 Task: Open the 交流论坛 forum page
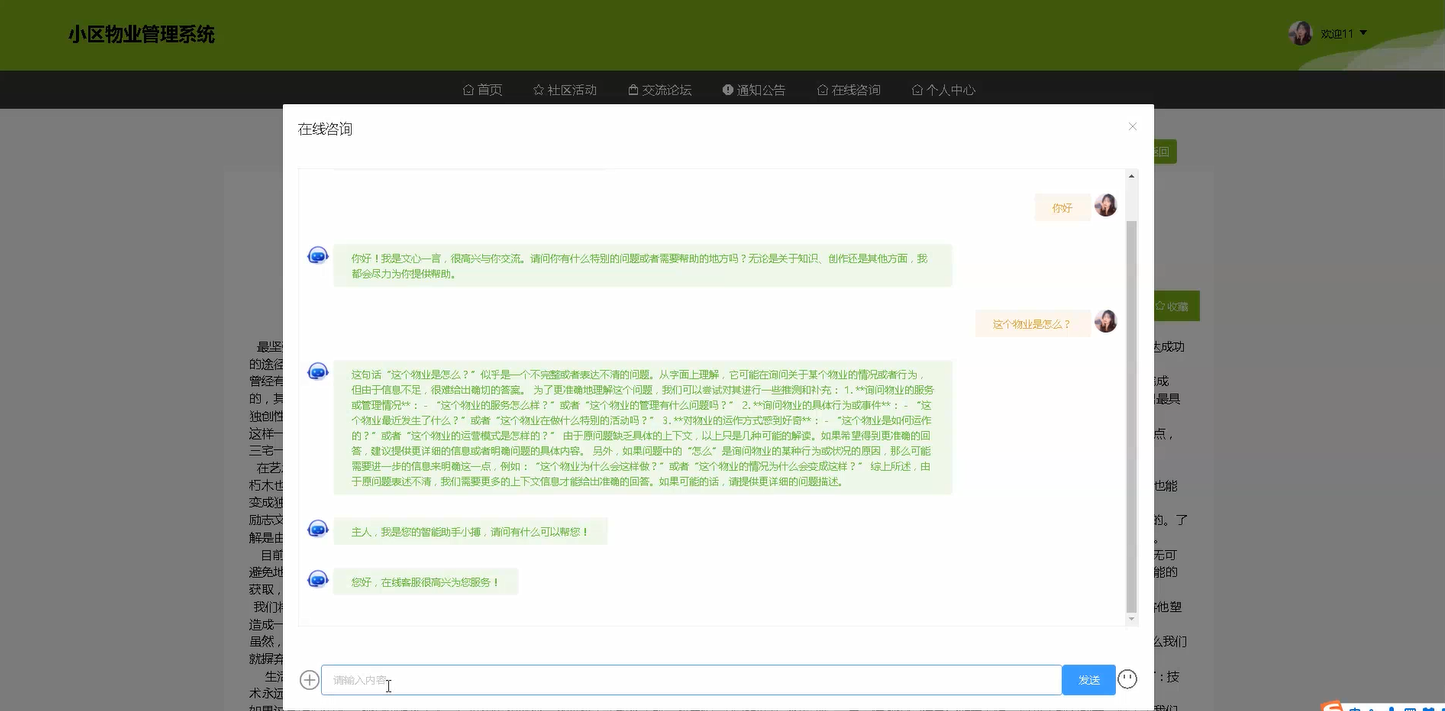click(x=660, y=89)
